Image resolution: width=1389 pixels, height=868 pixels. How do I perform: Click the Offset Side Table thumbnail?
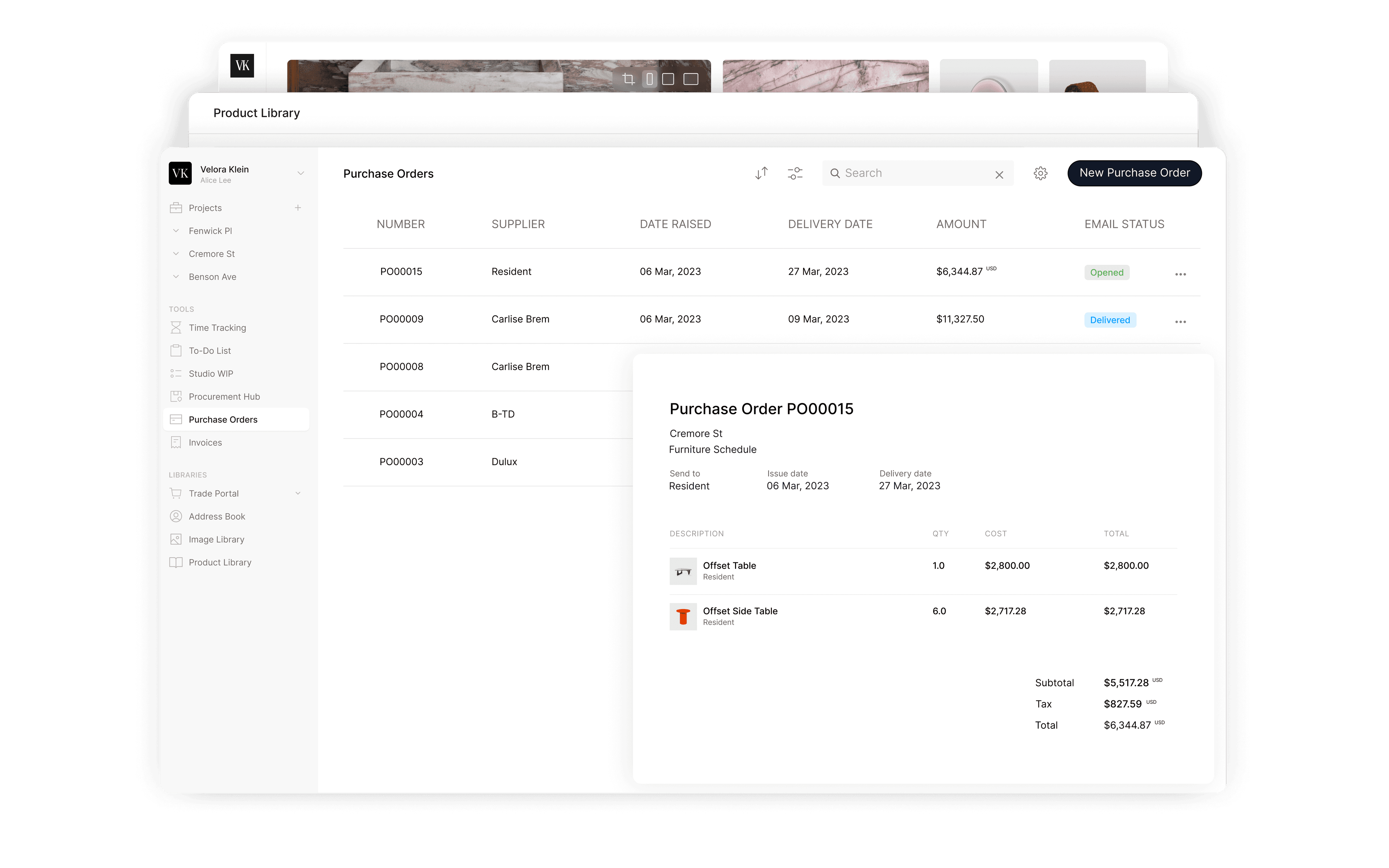683,617
